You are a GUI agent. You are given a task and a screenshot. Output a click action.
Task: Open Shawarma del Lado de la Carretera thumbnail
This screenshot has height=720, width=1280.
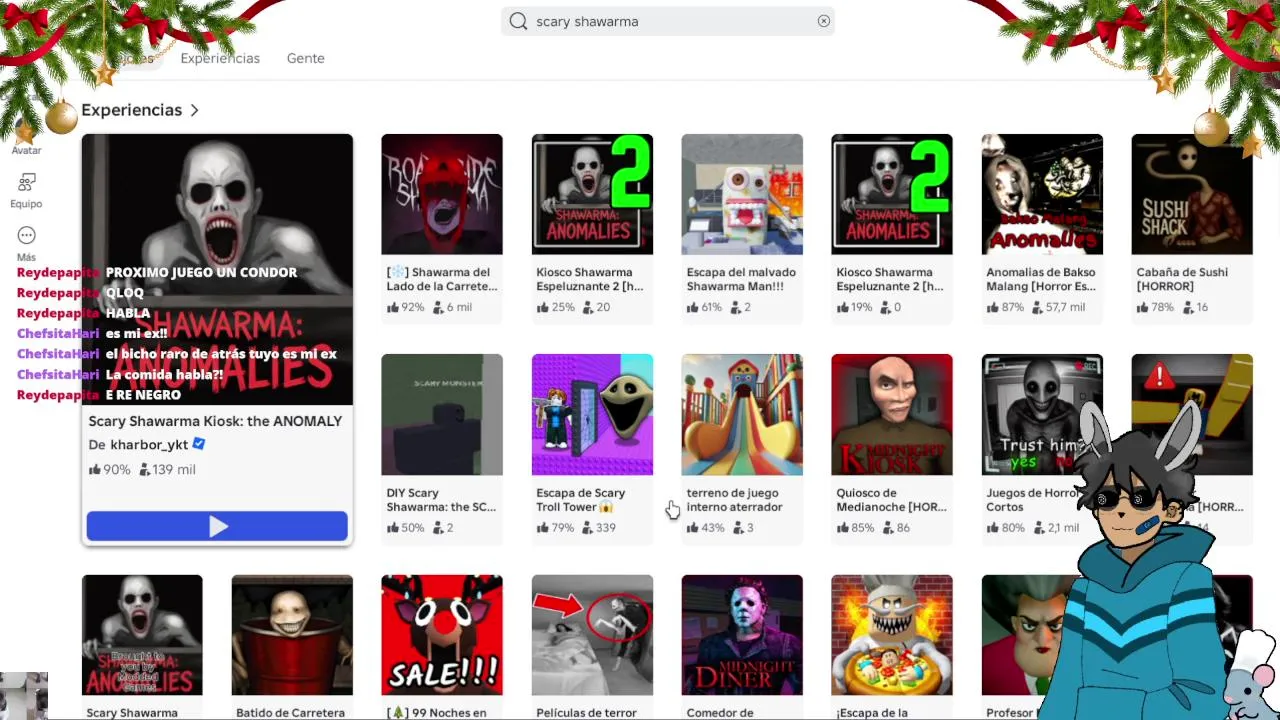pos(442,194)
